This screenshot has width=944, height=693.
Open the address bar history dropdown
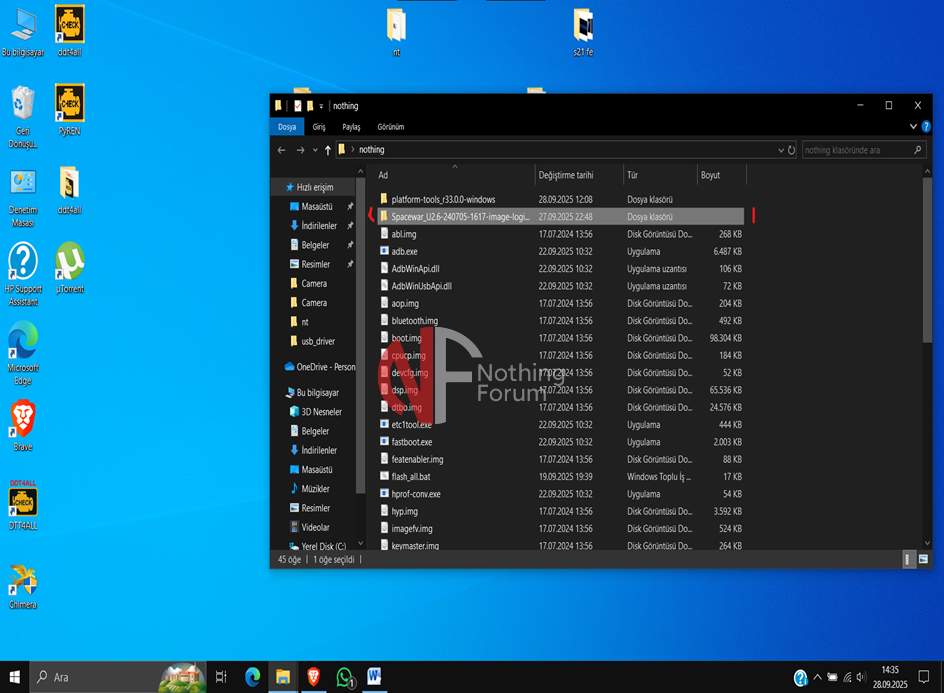(x=780, y=150)
